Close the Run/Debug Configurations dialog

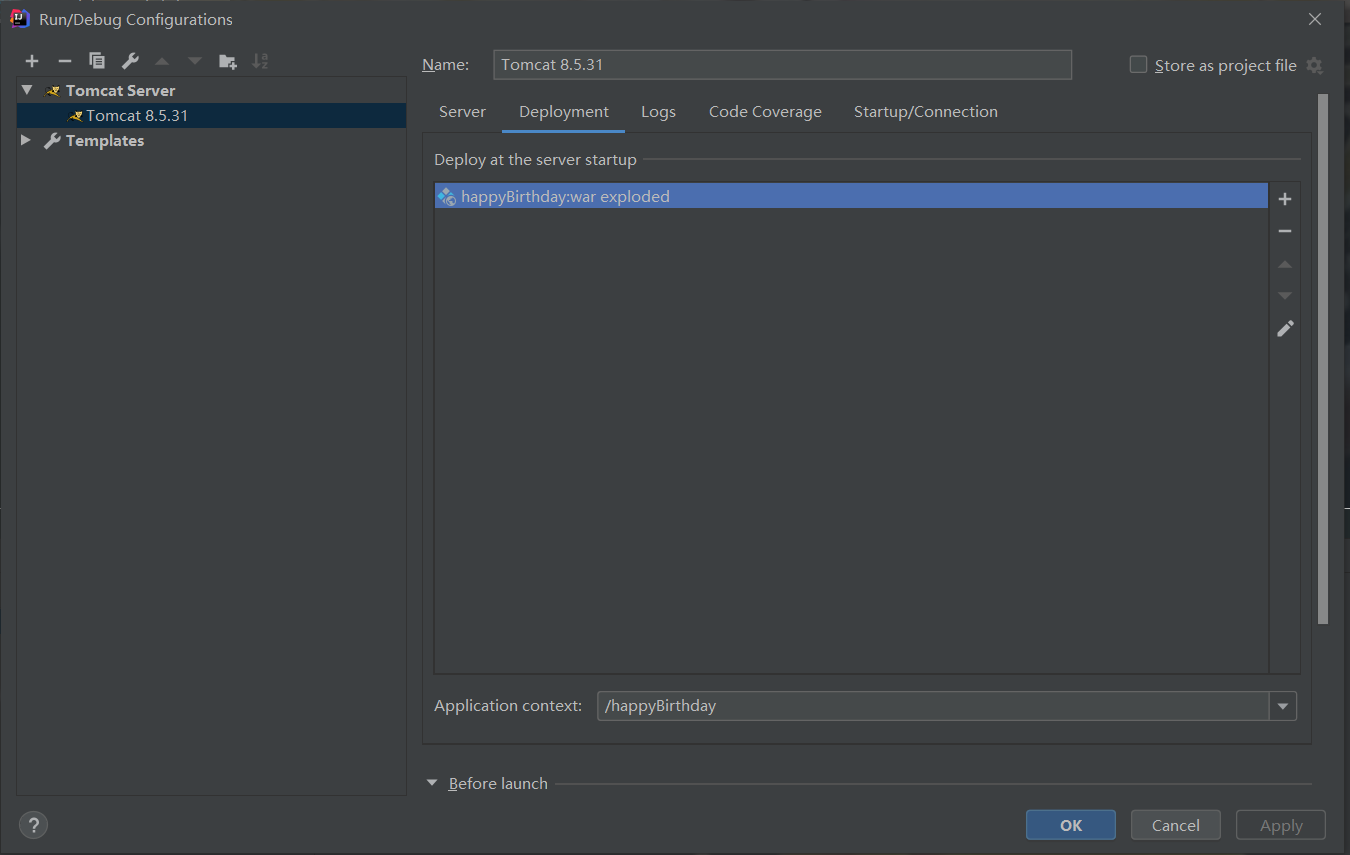pos(1315,19)
